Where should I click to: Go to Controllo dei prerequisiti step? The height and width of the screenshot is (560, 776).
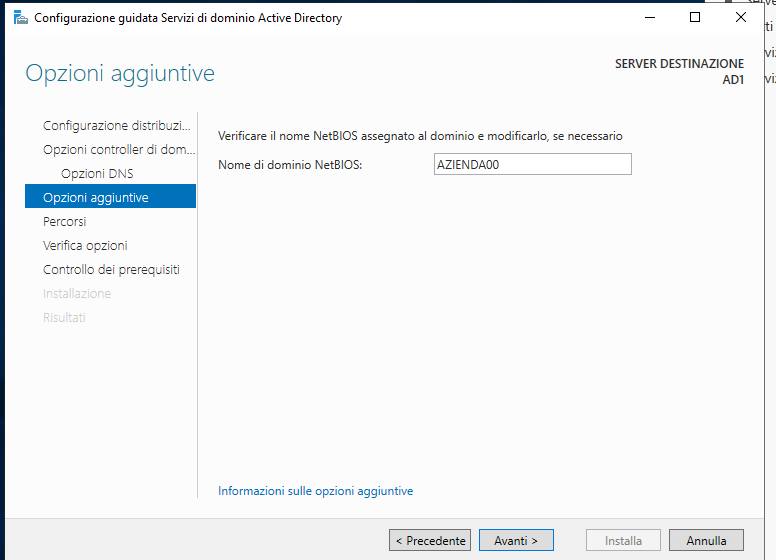click(111, 270)
